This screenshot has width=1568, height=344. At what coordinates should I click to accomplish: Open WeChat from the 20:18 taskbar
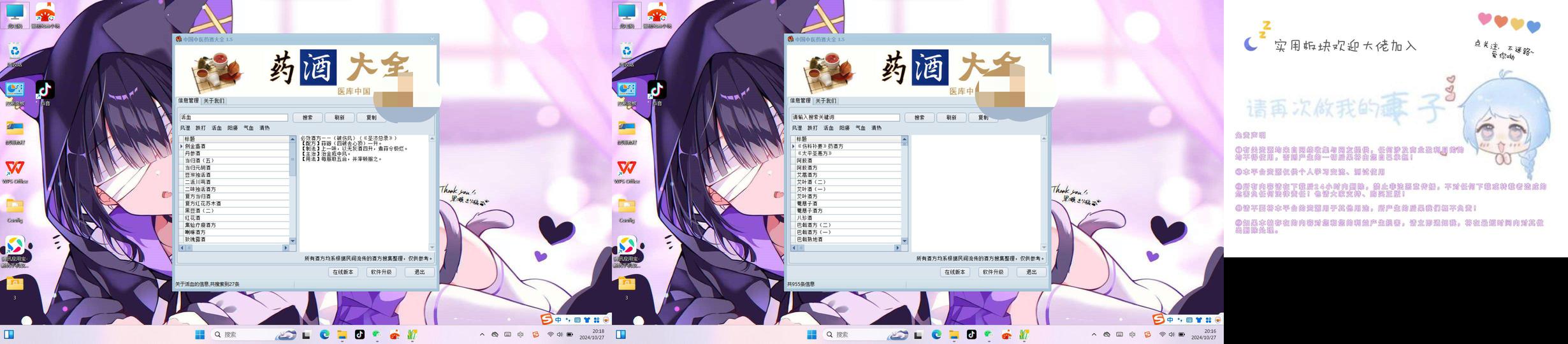click(377, 334)
